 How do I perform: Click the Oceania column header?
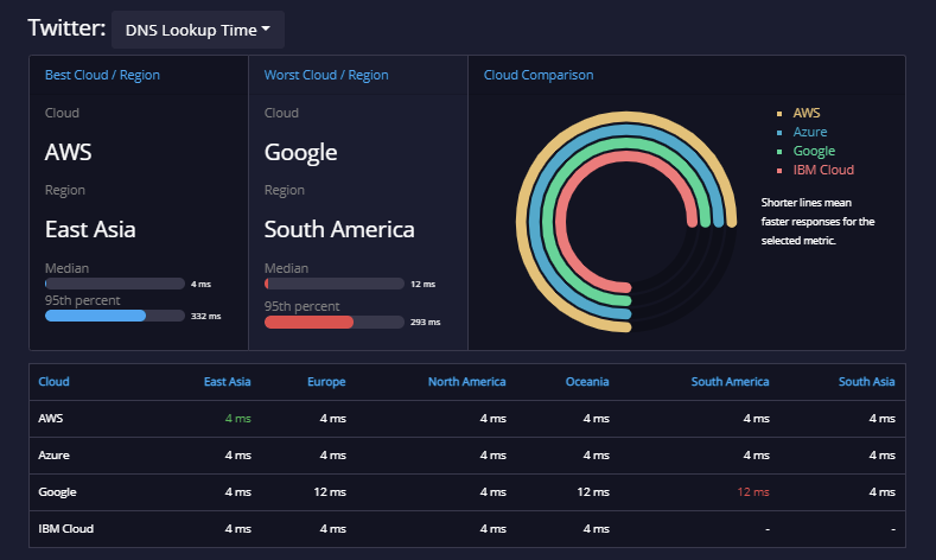587,382
